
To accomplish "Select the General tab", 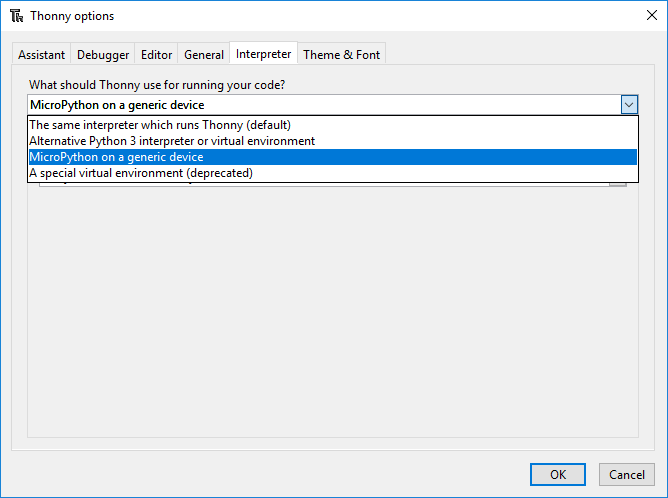I will pos(204,55).
